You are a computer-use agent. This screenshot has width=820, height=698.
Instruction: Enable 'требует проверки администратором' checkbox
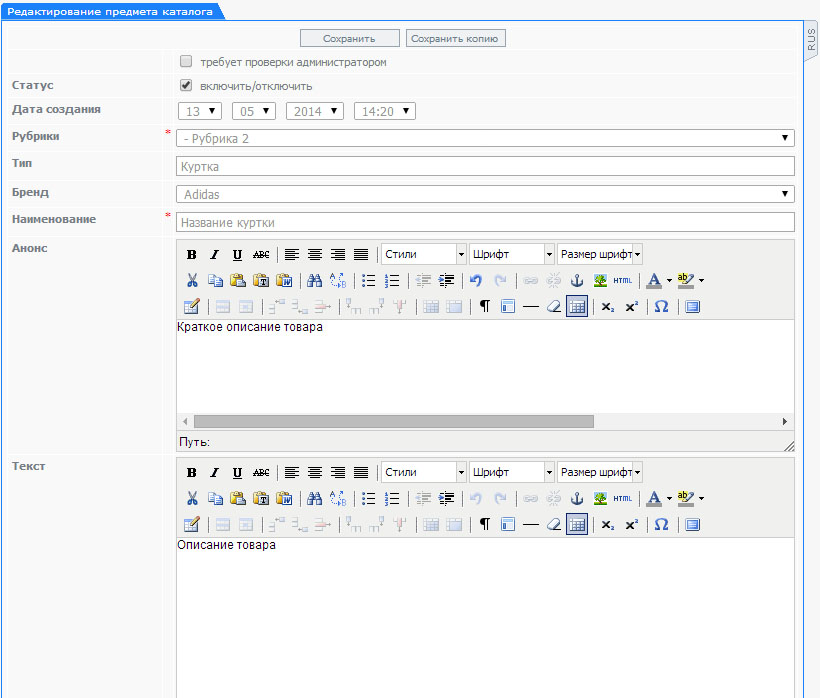pyautogui.click(x=186, y=61)
